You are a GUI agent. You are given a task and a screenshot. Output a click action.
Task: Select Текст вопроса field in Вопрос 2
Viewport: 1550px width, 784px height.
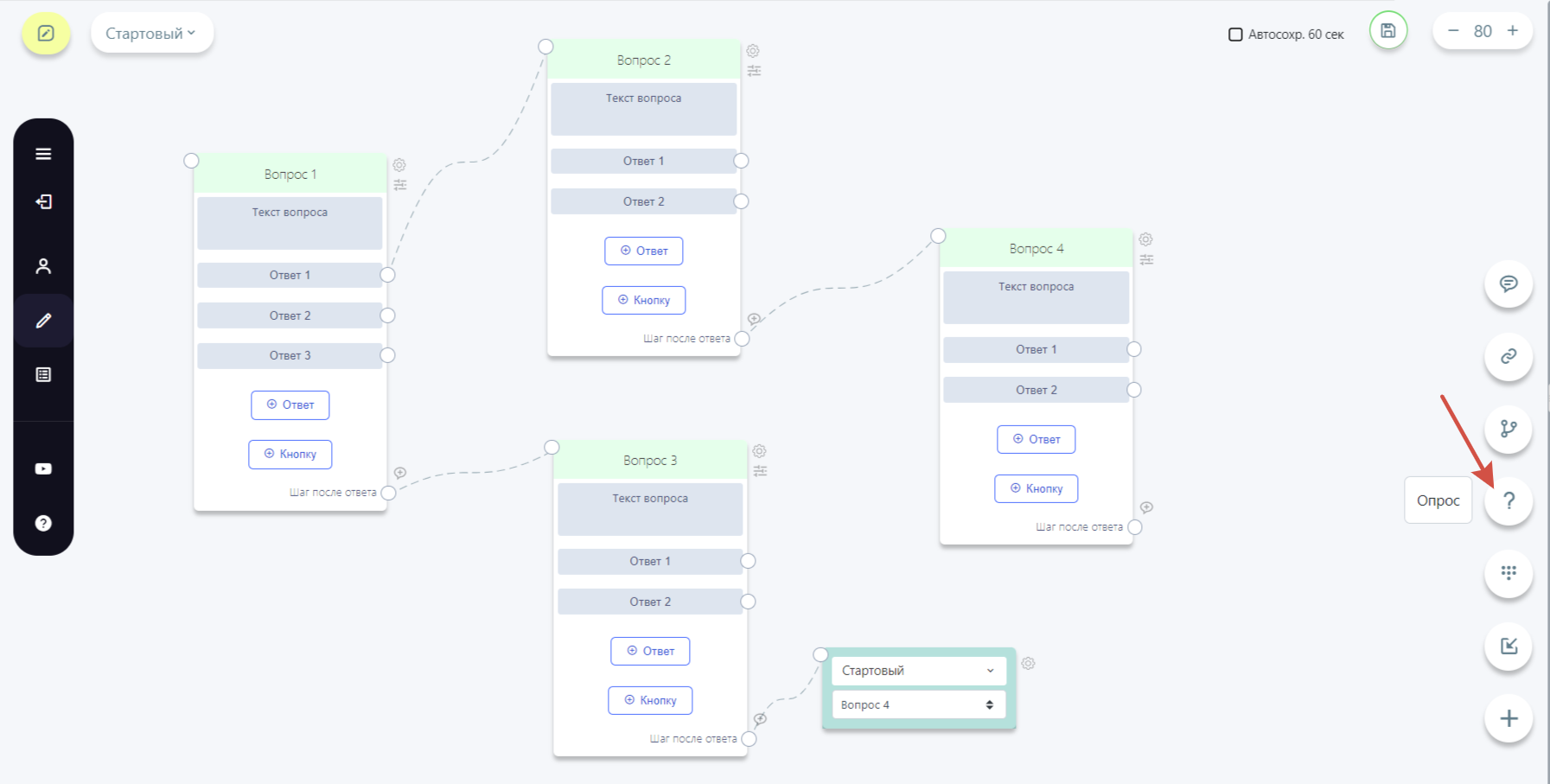tap(644, 109)
